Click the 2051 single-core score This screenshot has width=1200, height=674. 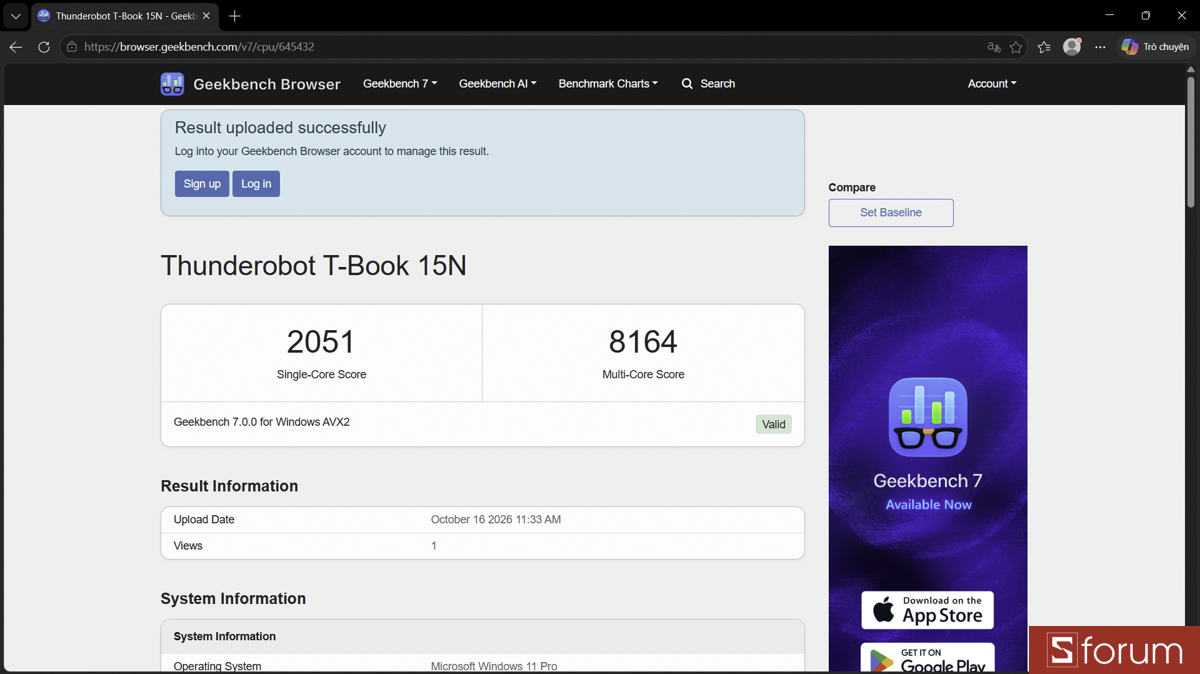click(x=321, y=342)
